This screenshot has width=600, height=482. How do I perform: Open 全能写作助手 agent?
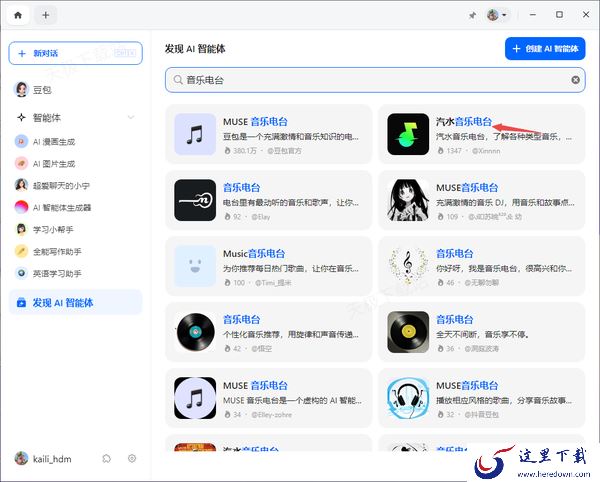(x=75, y=251)
